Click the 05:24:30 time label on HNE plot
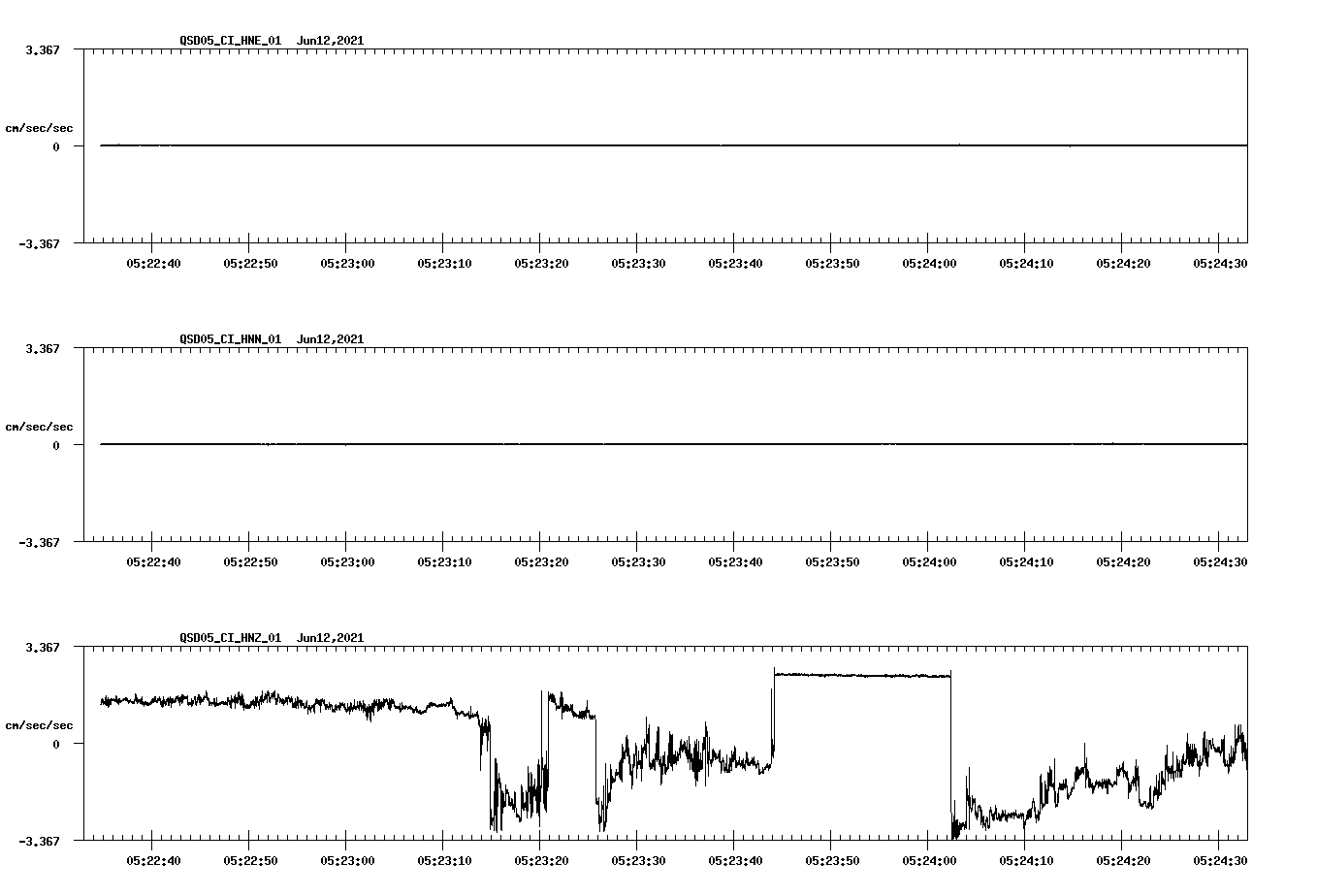This screenshot has width=1317, height=896. 1220,263
